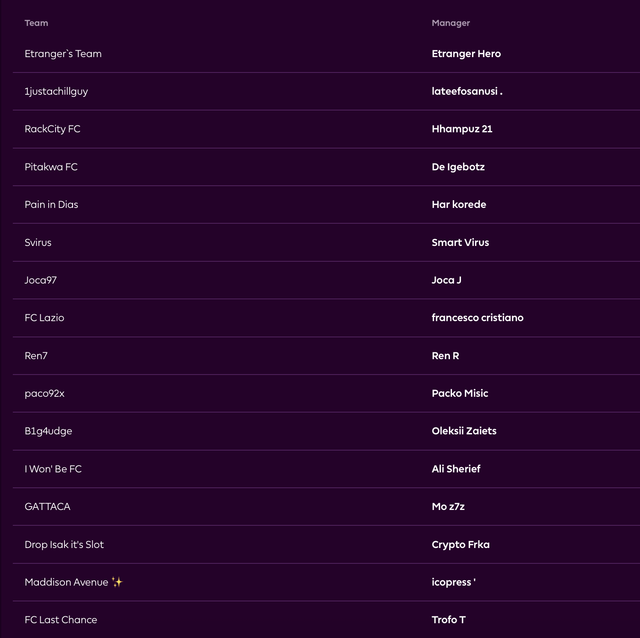Click the Team column header
The width and height of the screenshot is (640, 638).
(x=36, y=23)
